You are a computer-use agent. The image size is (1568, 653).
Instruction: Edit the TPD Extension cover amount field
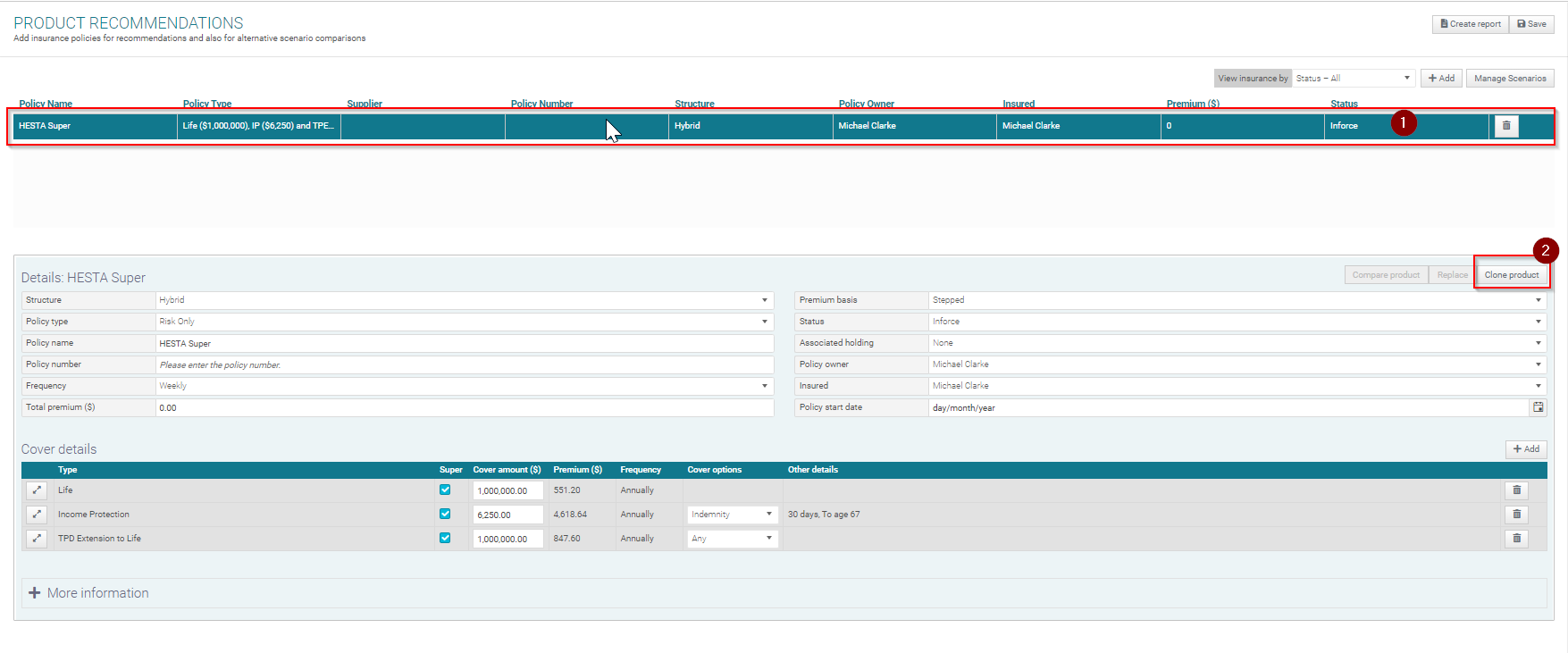(507, 539)
